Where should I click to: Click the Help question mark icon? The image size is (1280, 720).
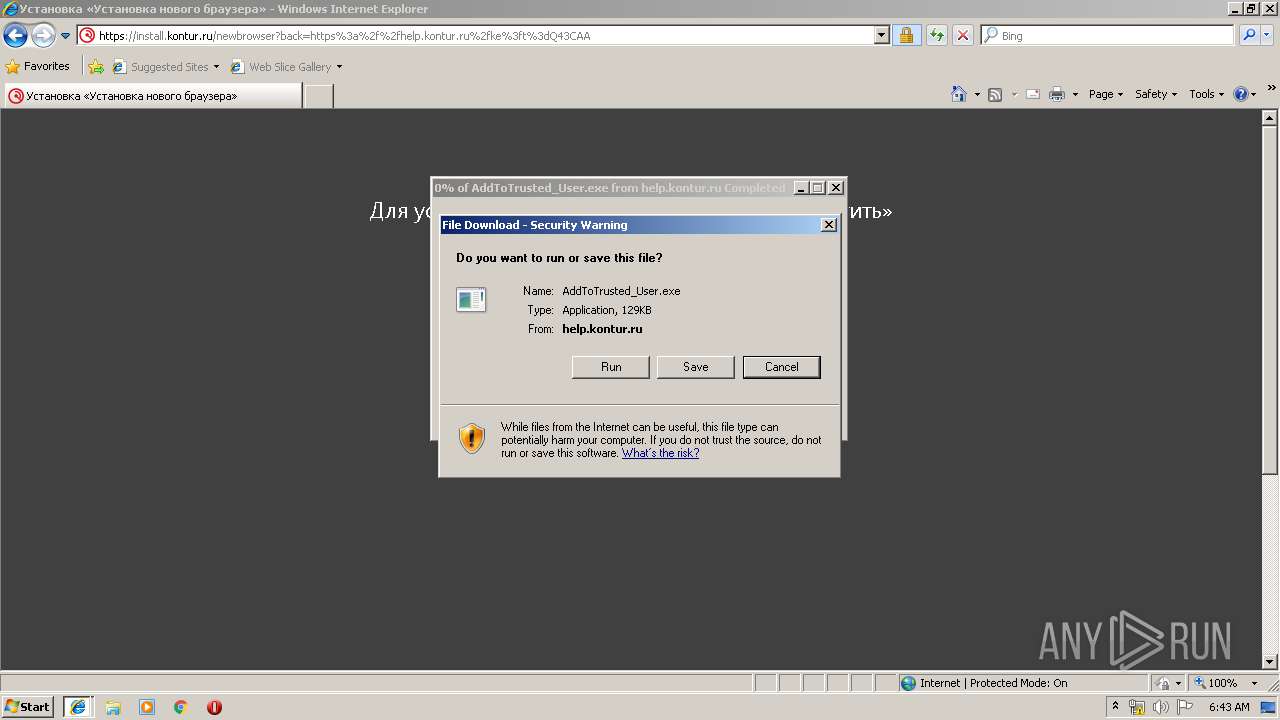[1241, 94]
